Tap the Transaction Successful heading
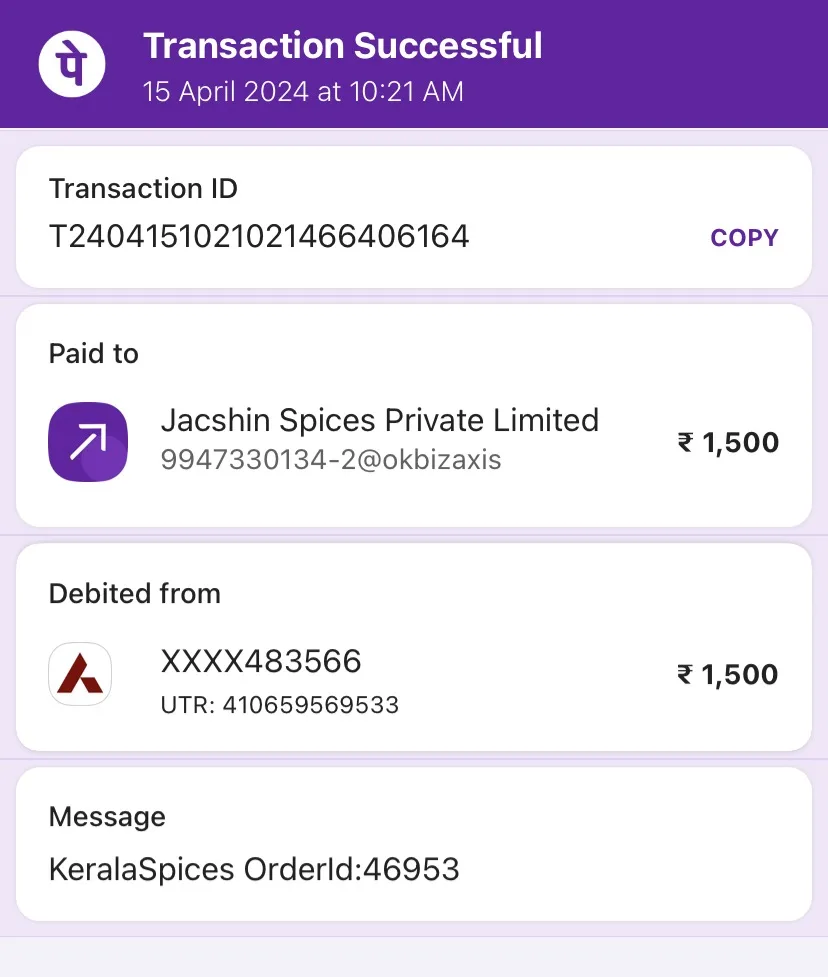The height and width of the screenshot is (977, 828). (343, 45)
